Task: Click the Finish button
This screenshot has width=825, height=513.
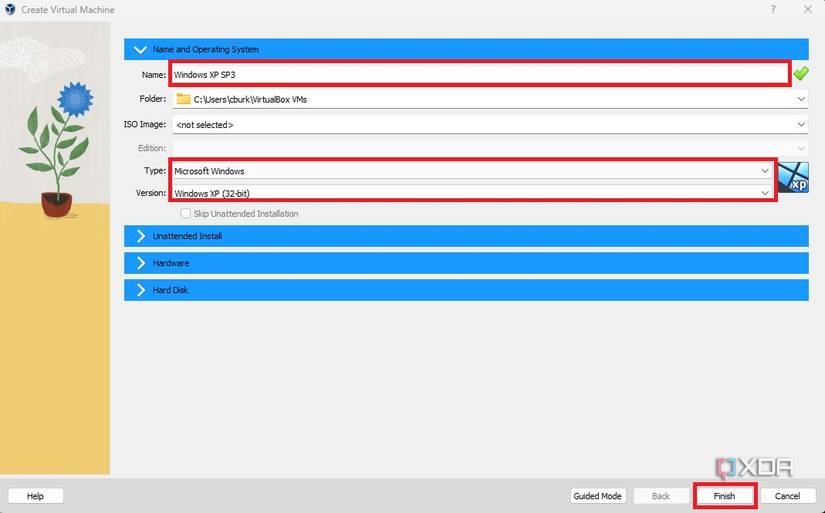Action: pos(725,496)
